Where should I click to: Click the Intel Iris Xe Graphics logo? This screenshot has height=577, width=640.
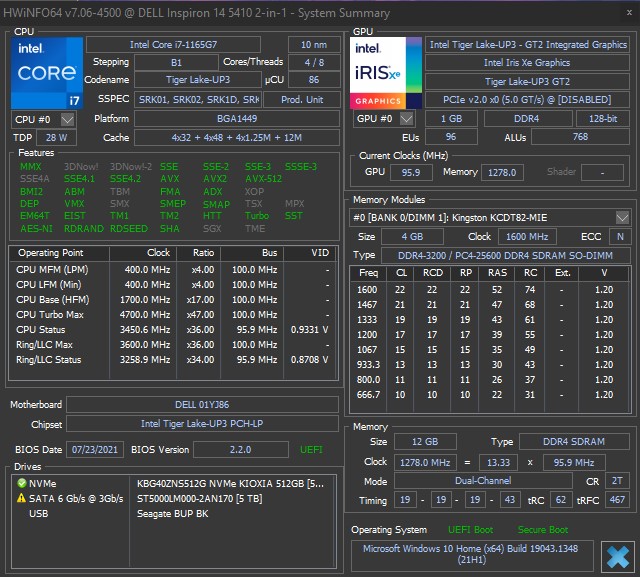pos(384,73)
